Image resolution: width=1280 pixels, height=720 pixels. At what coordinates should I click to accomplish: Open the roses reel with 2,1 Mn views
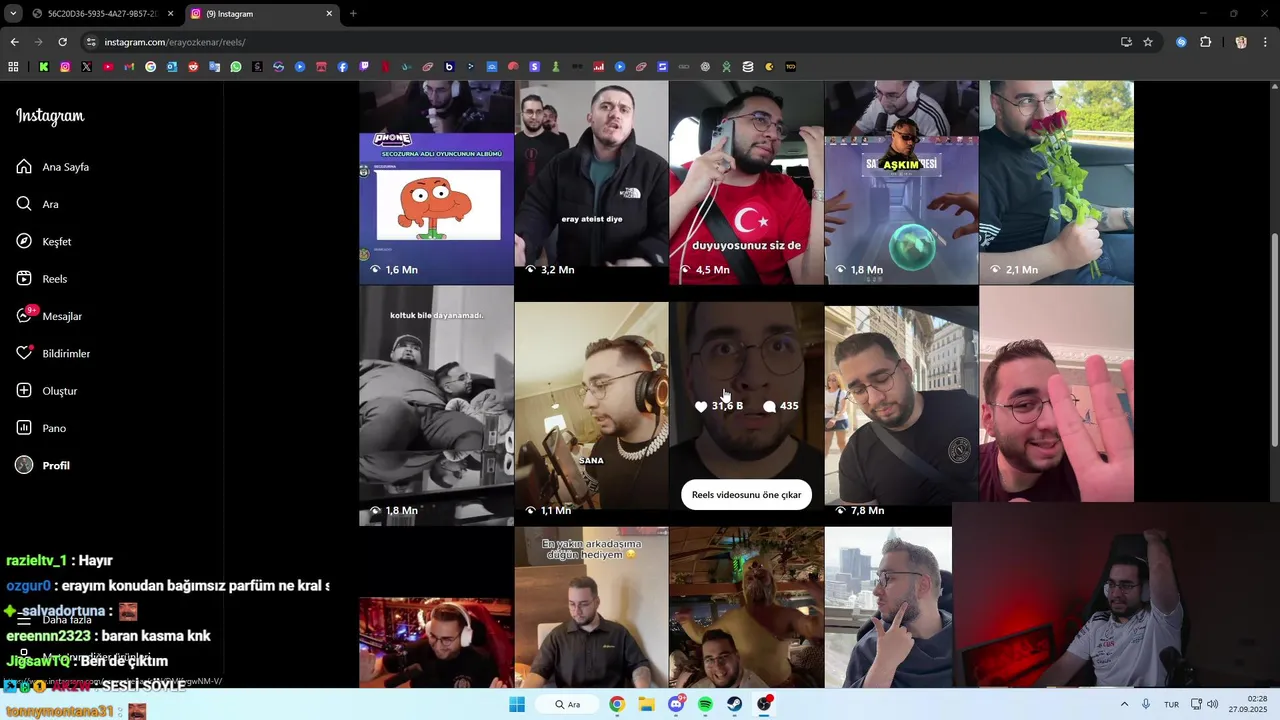pos(1056,183)
